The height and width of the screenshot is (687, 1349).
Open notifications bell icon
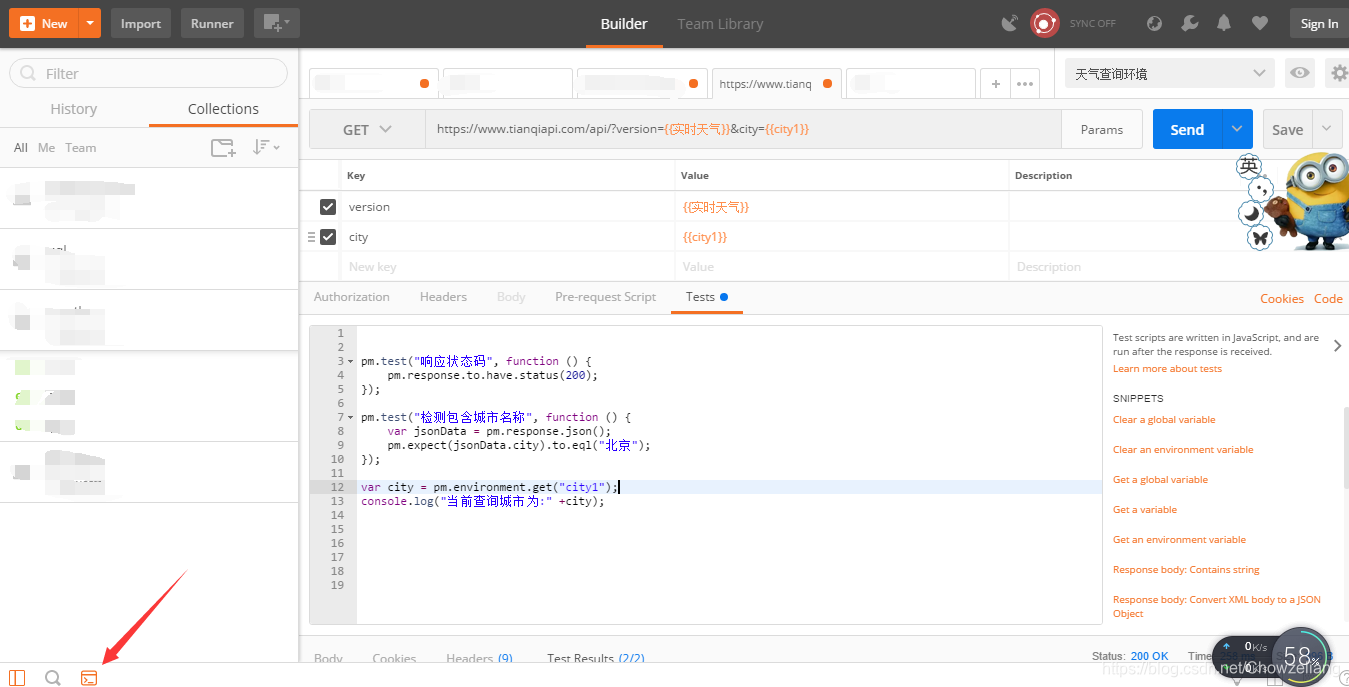[1224, 23]
